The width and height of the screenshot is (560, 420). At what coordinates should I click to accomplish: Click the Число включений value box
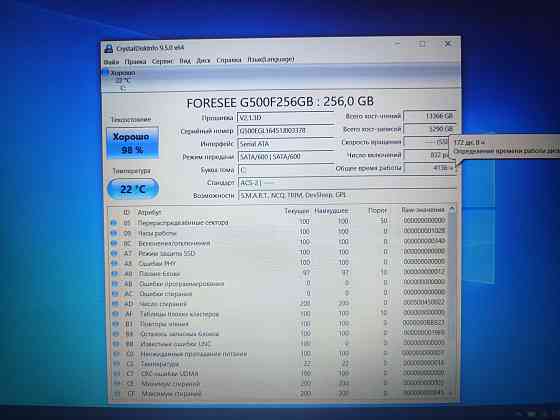point(427,155)
